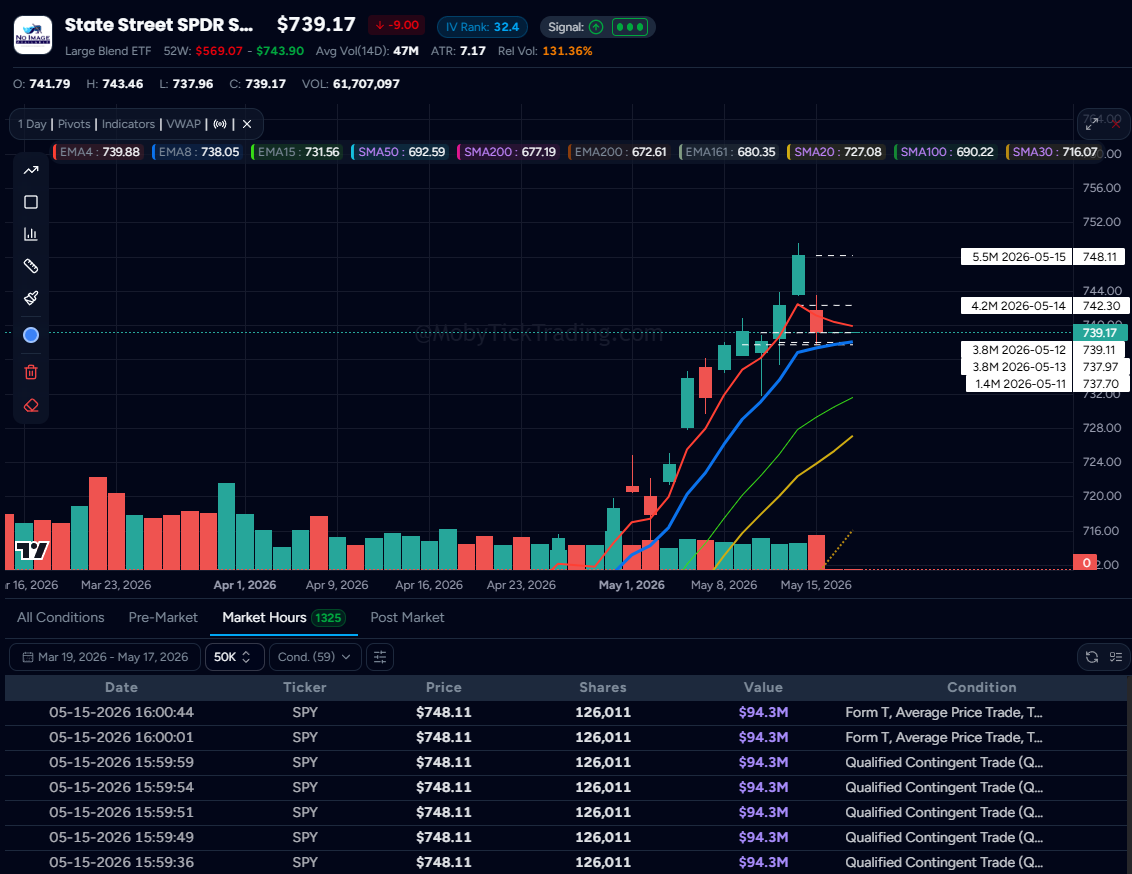
Task: Toggle the EMA200 indicator label
Action: point(619,152)
